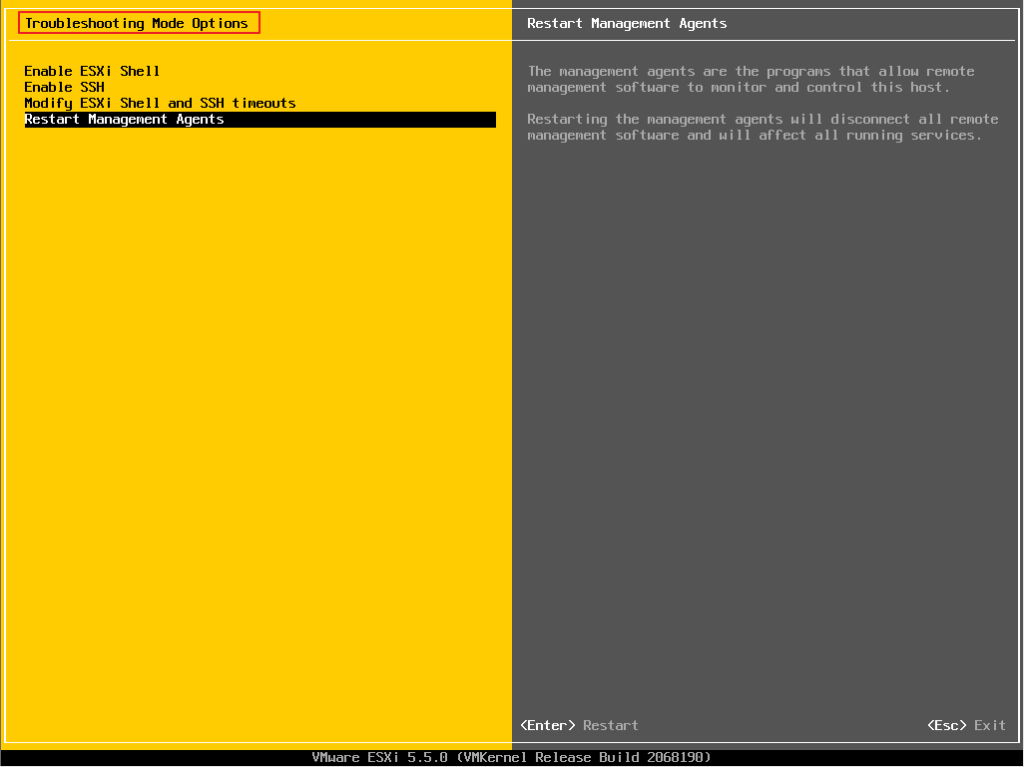Choose the Enable SSH menu entry
This screenshot has width=1024, height=767.
click(x=64, y=88)
